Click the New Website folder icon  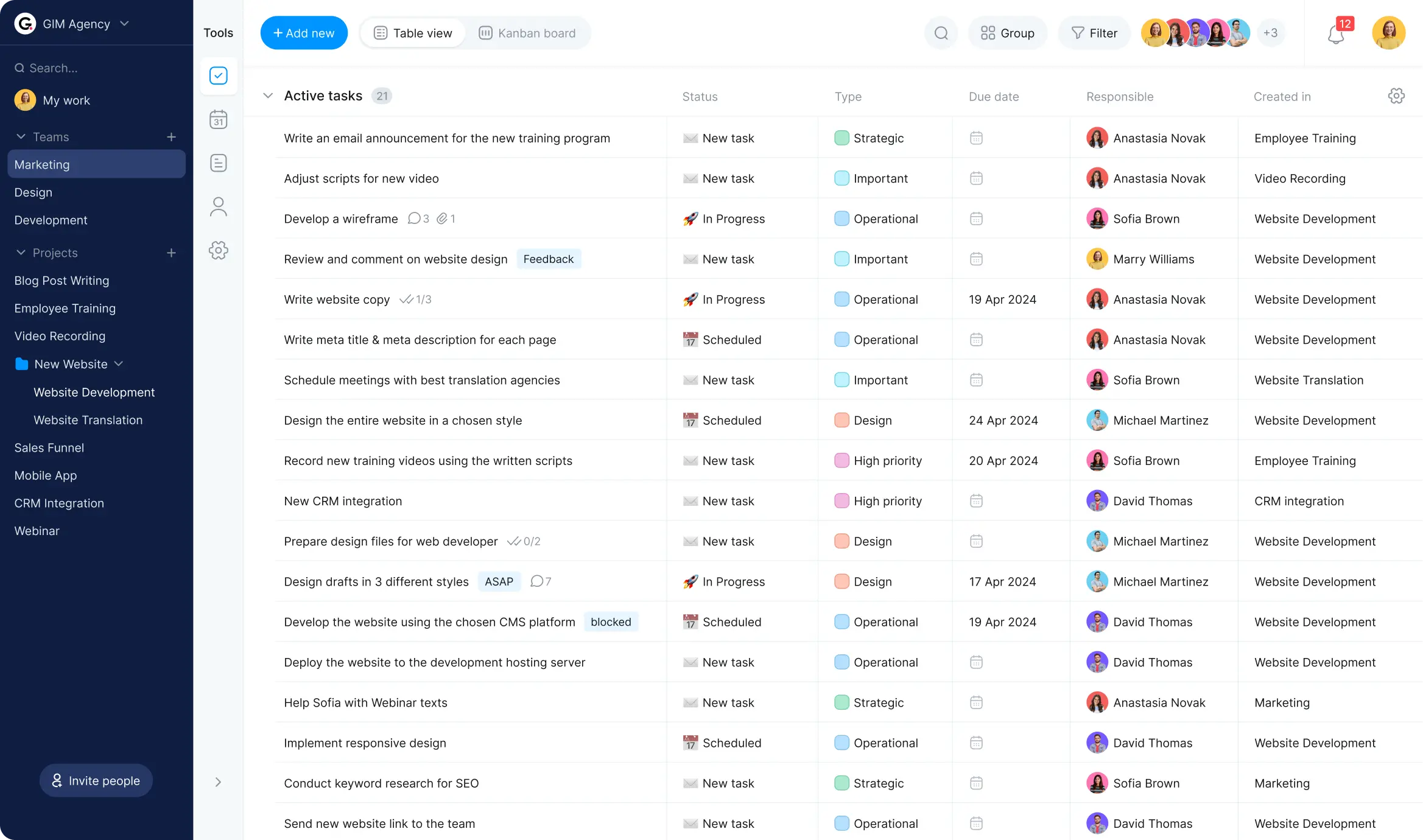point(22,364)
